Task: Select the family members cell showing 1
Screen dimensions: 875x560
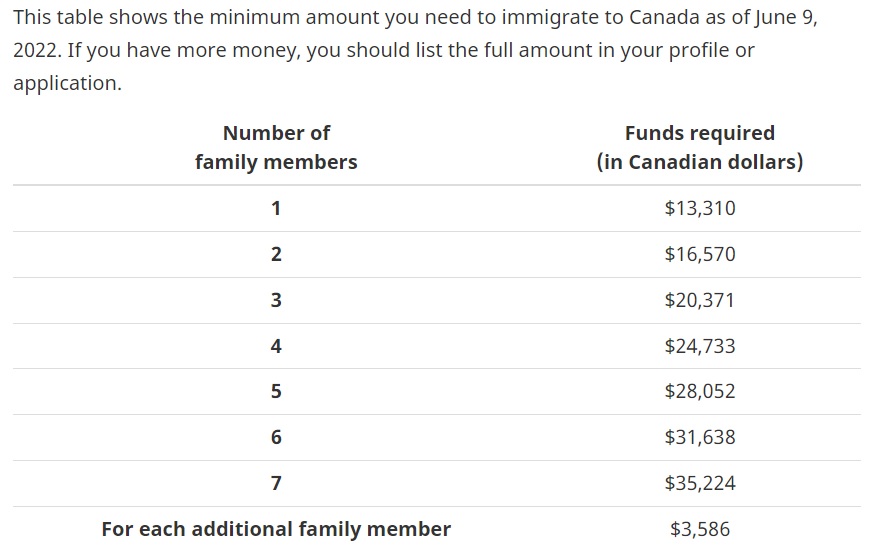Action: coord(276,208)
